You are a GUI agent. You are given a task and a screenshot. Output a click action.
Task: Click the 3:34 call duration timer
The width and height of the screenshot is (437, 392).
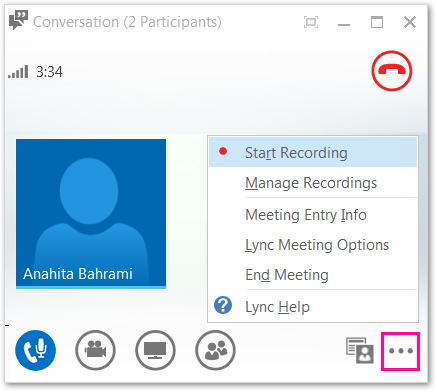pos(49,72)
